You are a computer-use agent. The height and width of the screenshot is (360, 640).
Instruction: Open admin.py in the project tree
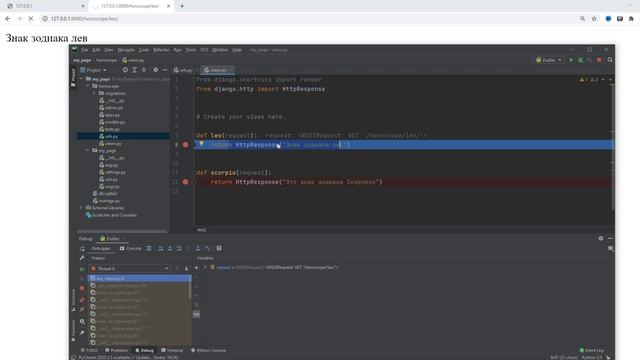[111, 108]
